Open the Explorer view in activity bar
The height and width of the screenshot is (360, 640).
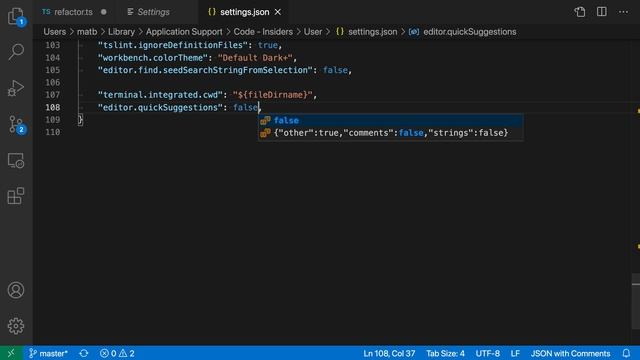tap(16, 17)
